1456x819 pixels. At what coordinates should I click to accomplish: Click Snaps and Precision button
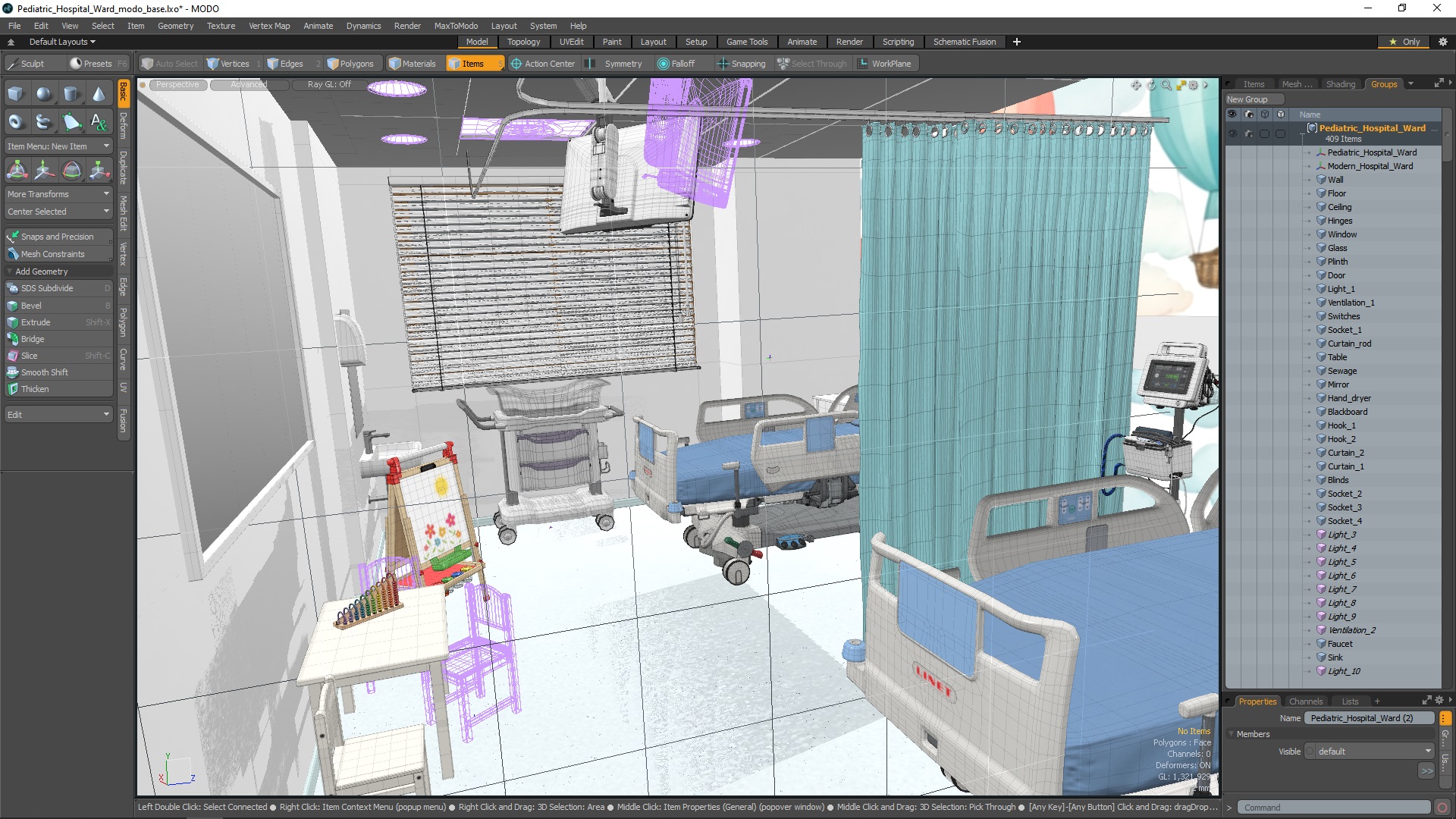pos(58,237)
